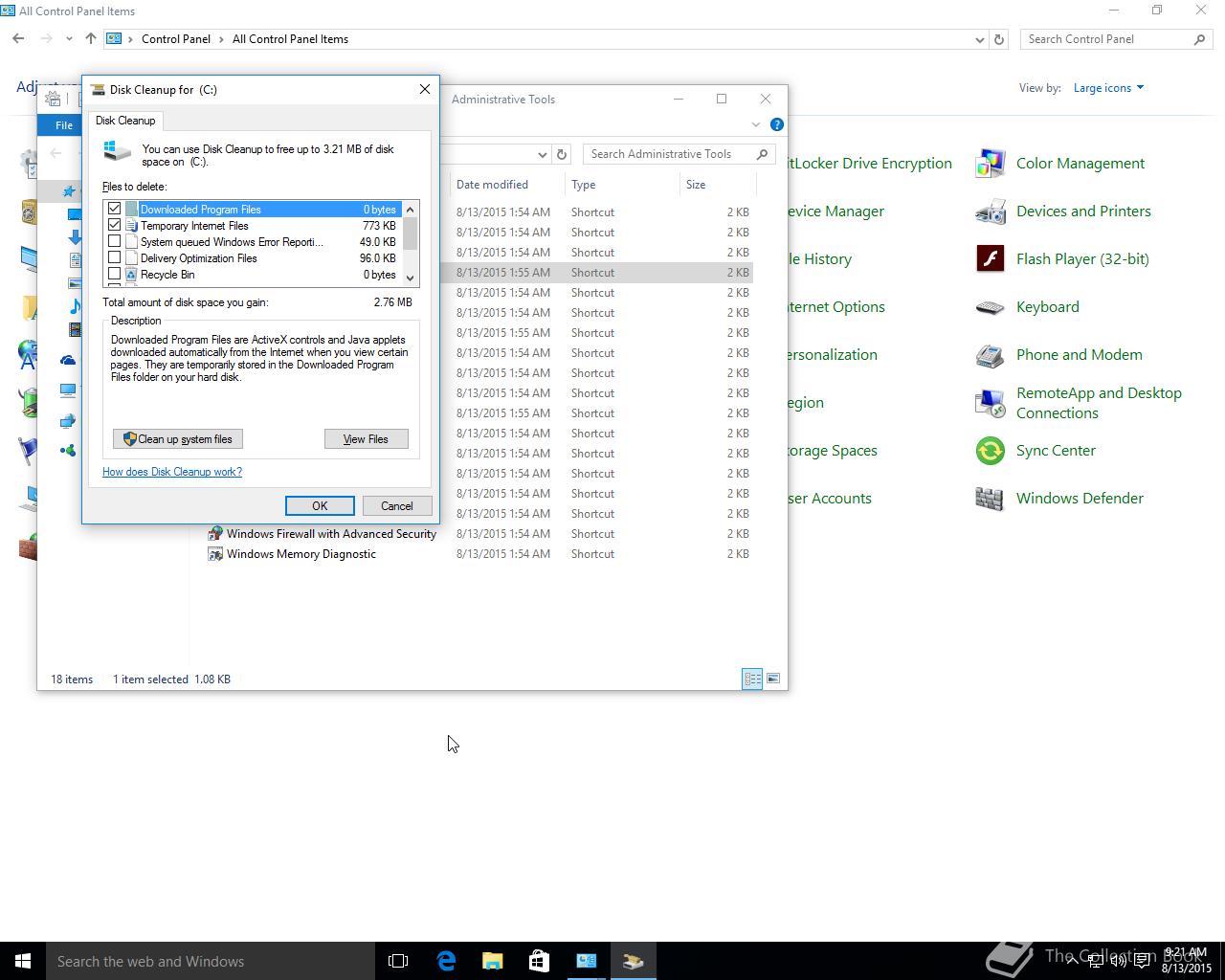Open volume control in system tray
The height and width of the screenshot is (980, 1225).
[x=1118, y=961]
